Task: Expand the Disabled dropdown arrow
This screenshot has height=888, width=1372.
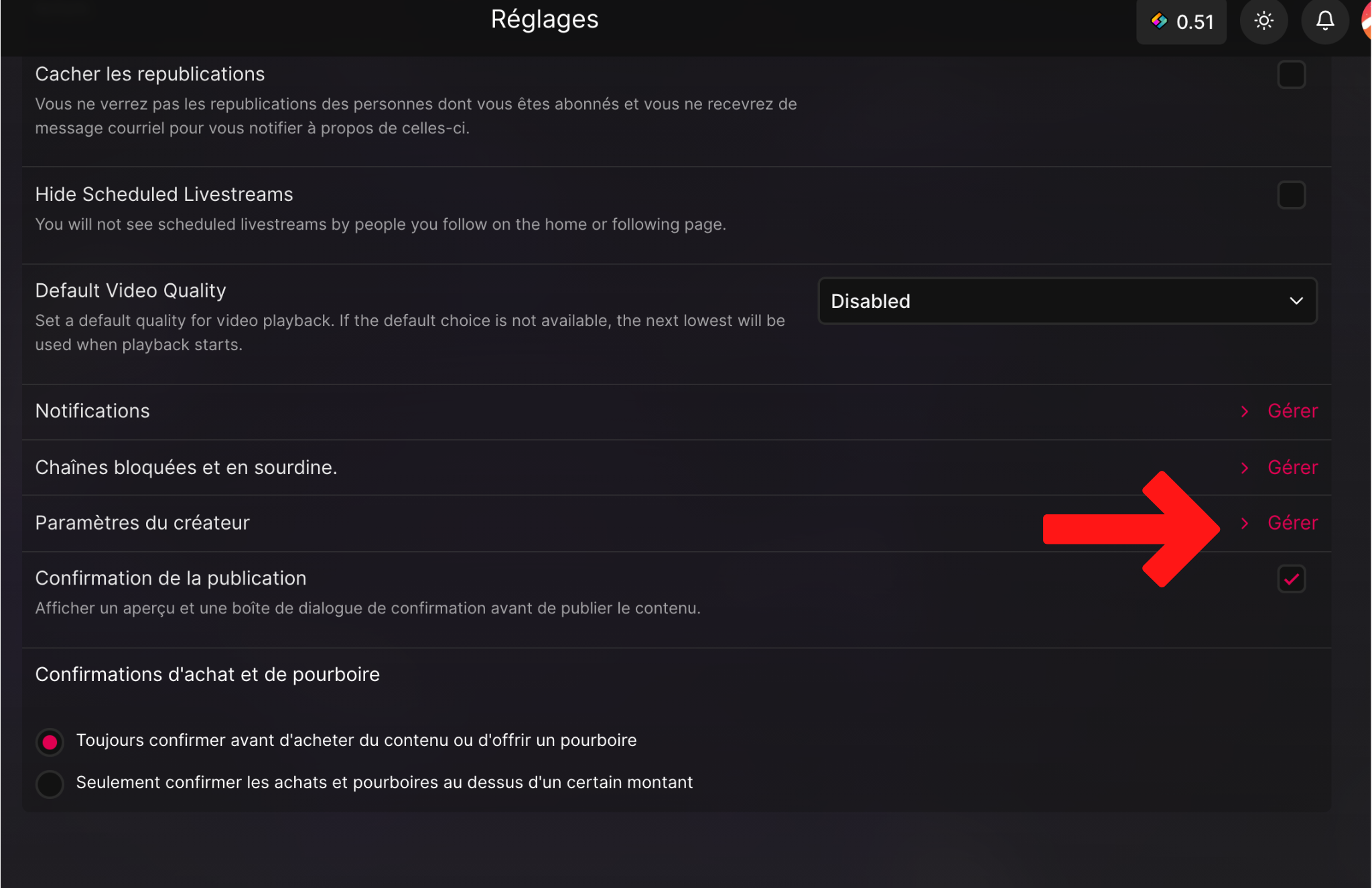Action: click(x=1296, y=301)
